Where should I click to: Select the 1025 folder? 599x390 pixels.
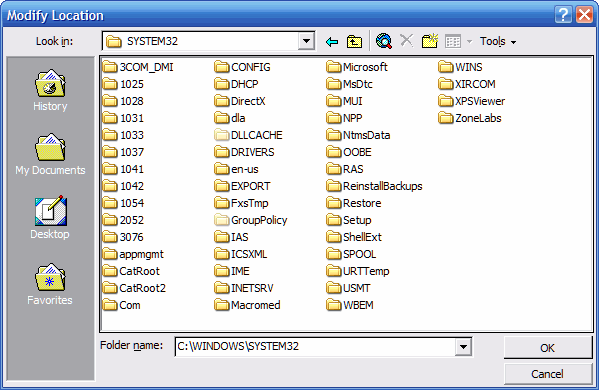[123, 84]
